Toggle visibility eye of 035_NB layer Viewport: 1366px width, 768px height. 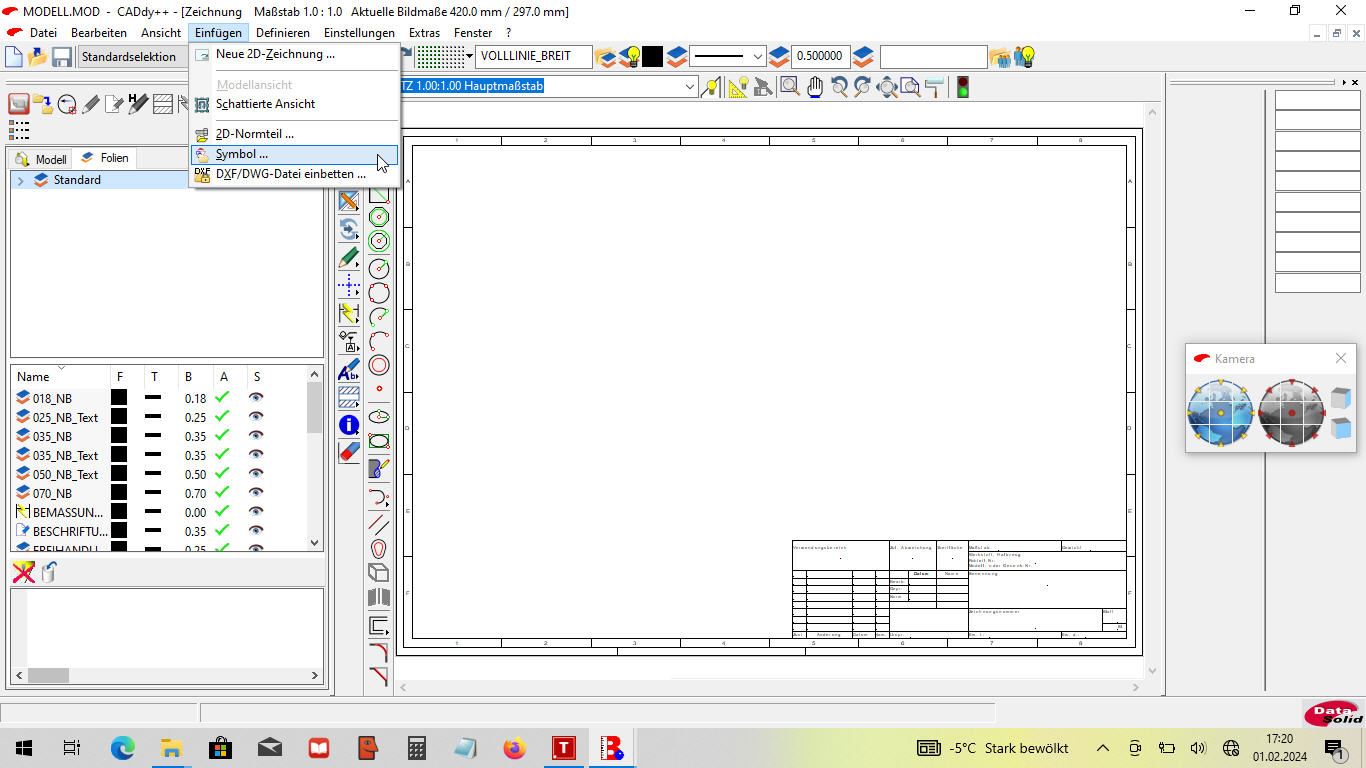click(x=256, y=436)
